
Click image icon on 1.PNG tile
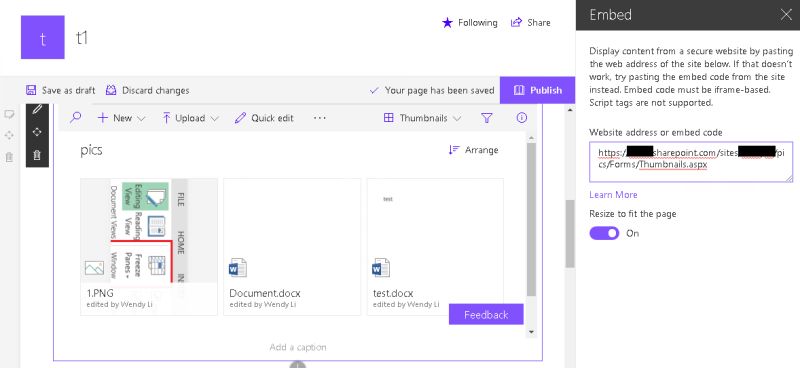click(94, 268)
